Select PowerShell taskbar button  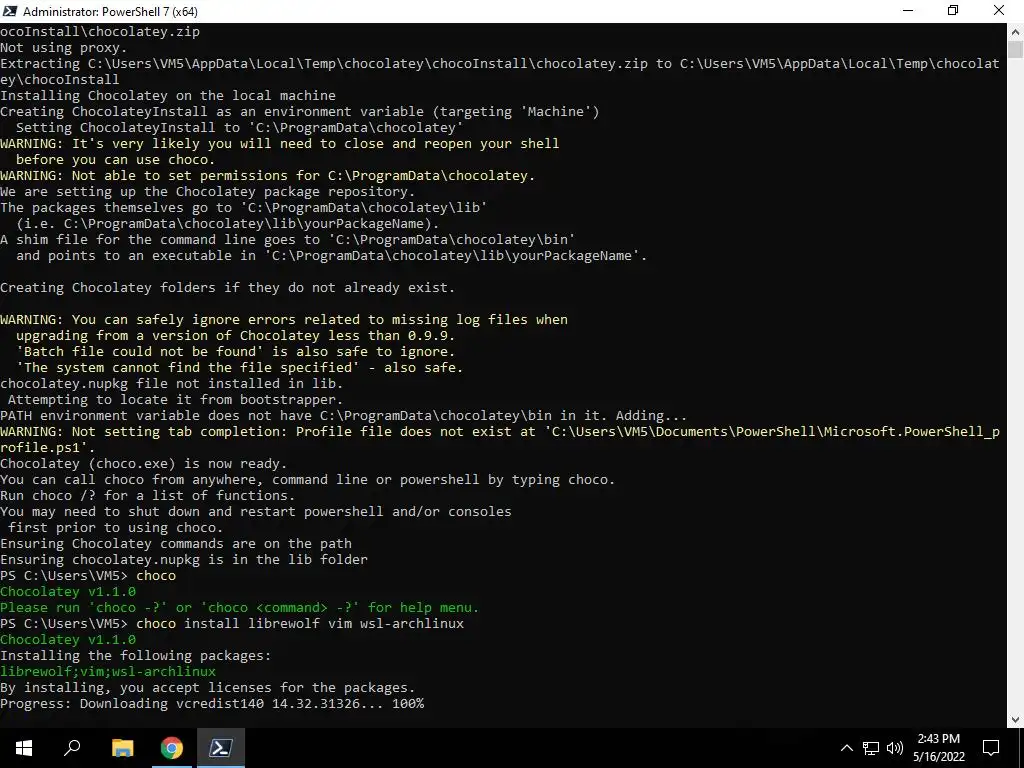[x=221, y=748]
